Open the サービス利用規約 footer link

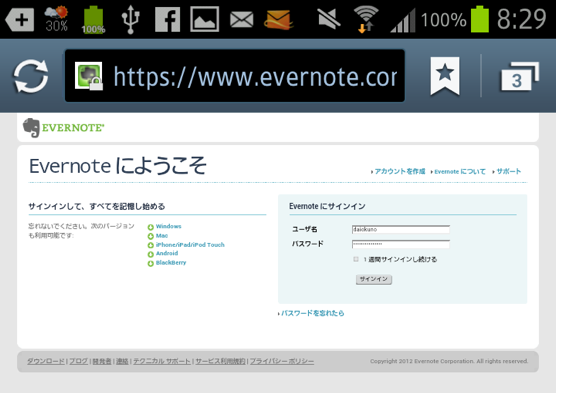pos(220,361)
